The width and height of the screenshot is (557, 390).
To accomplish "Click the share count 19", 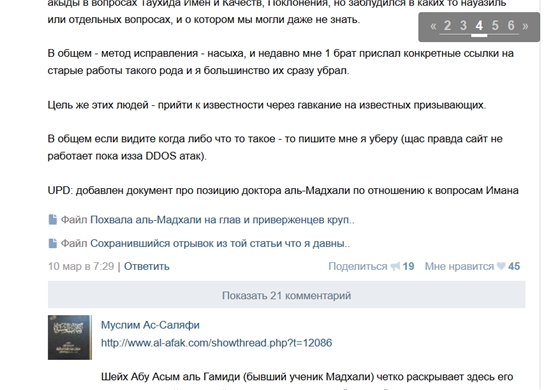I will click(x=408, y=266).
